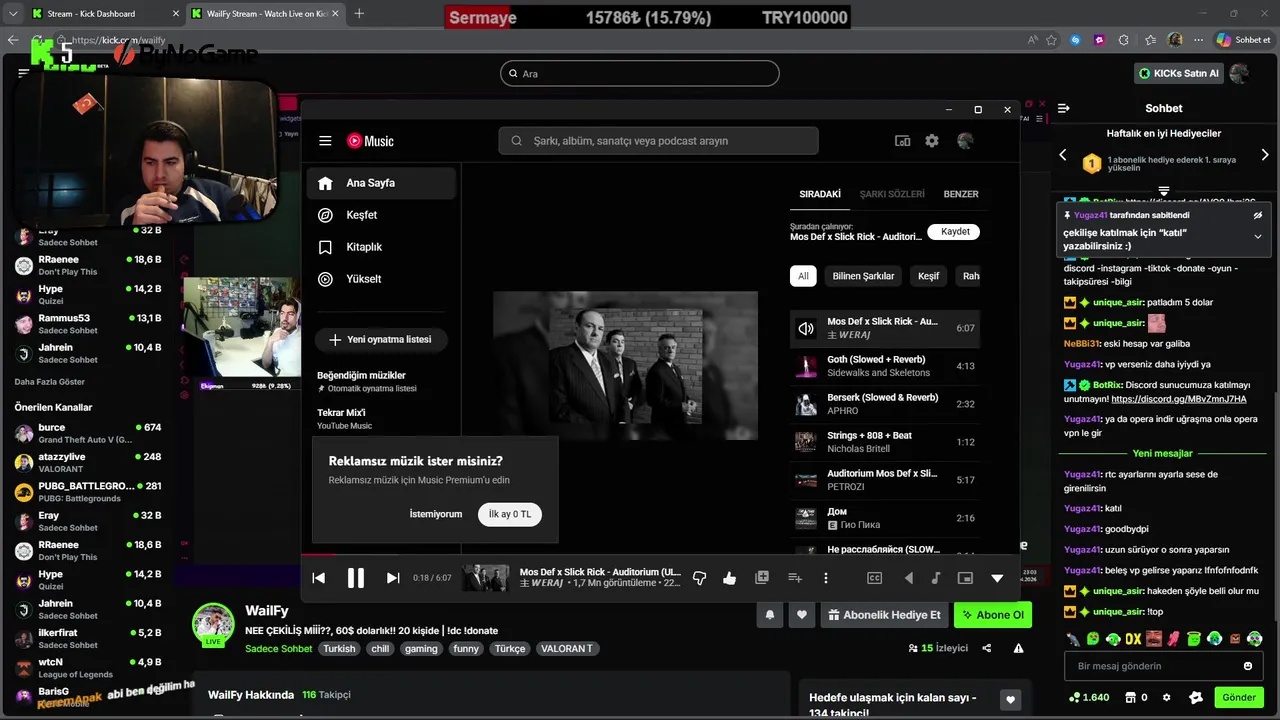This screenshot has height=720, width=1280.
Task: Click İlk ay 0 TL offer
Action: [x=510, y=514]
